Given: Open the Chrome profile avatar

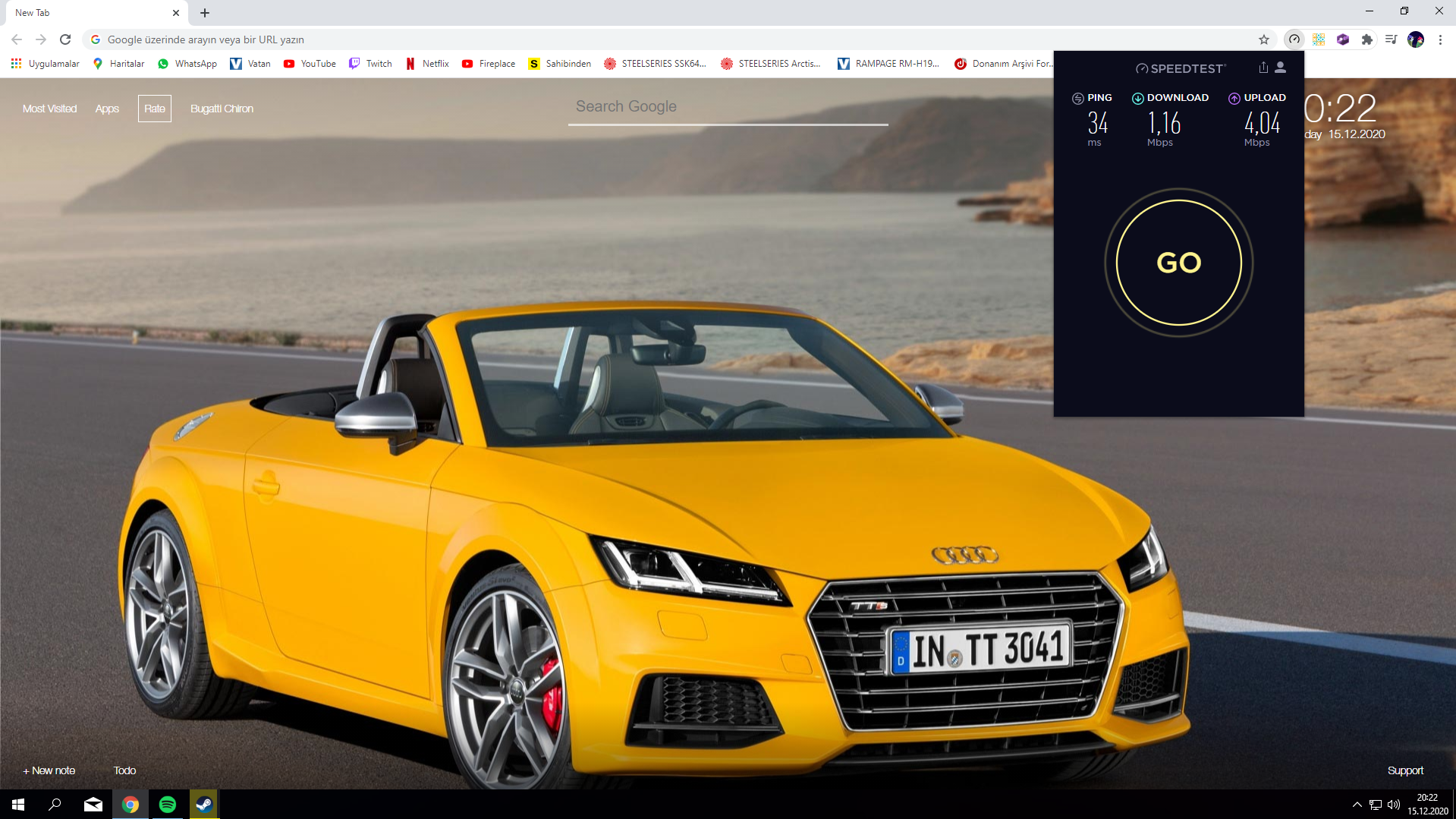Looking at the screenshot, I should tap(1416, 39).
